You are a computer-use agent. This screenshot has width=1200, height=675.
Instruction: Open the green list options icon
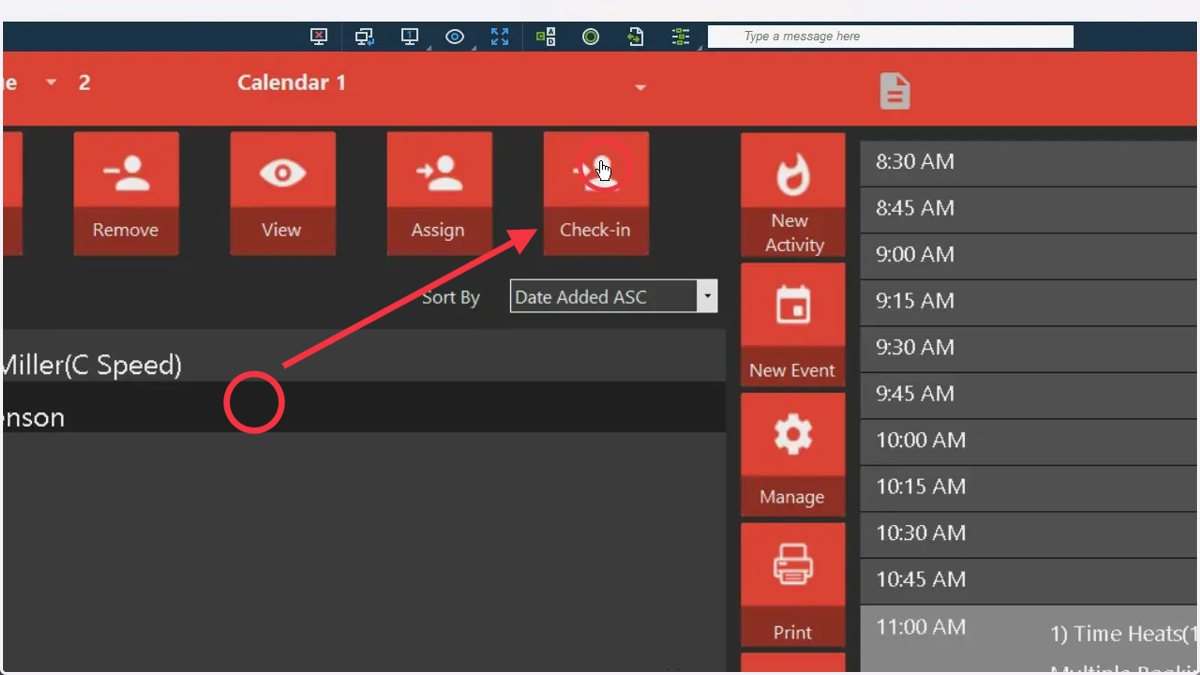coord(681,37)
